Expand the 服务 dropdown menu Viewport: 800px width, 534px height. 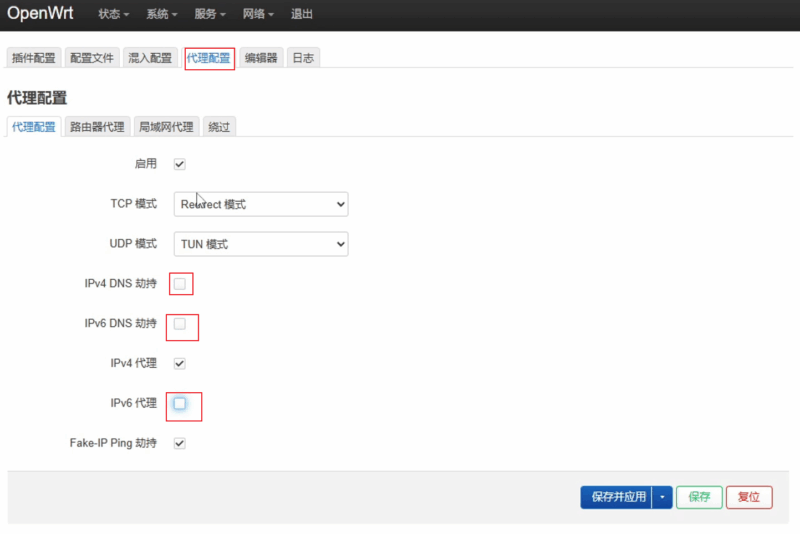[x=210, y=15]
